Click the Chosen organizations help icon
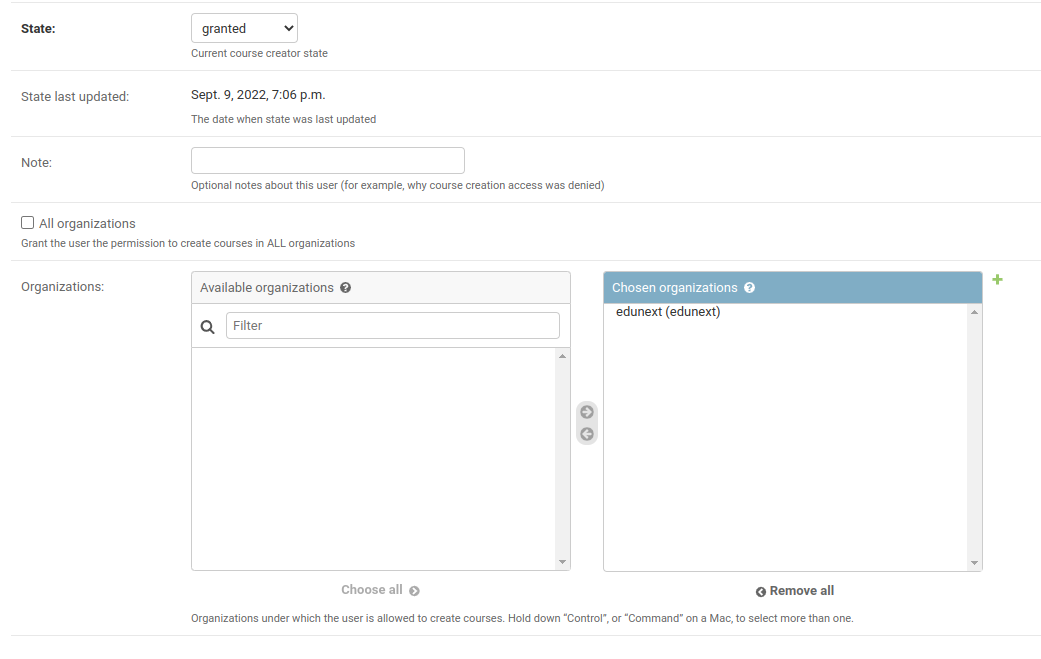The width and height of the screenshot is (1041, 659). [x=749, y=287]
